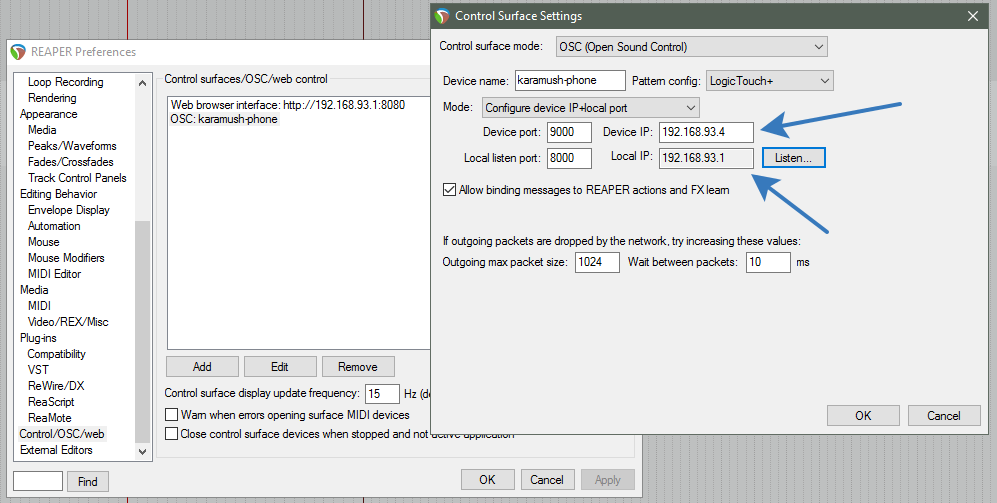This screenshot has width=997, height=503.
Task: Confirm Control Surface Settings with OK
Action: 863,415
